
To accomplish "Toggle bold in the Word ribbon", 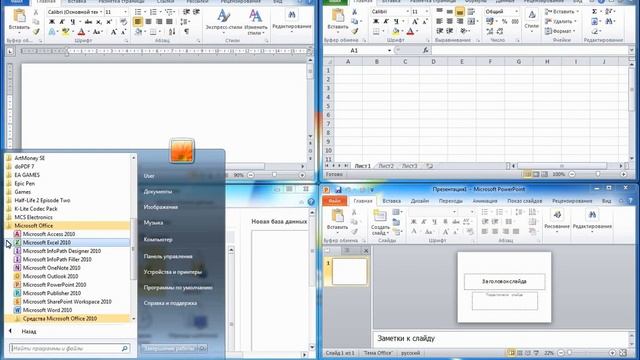I will pyautogui.click(x=52, y=22).
